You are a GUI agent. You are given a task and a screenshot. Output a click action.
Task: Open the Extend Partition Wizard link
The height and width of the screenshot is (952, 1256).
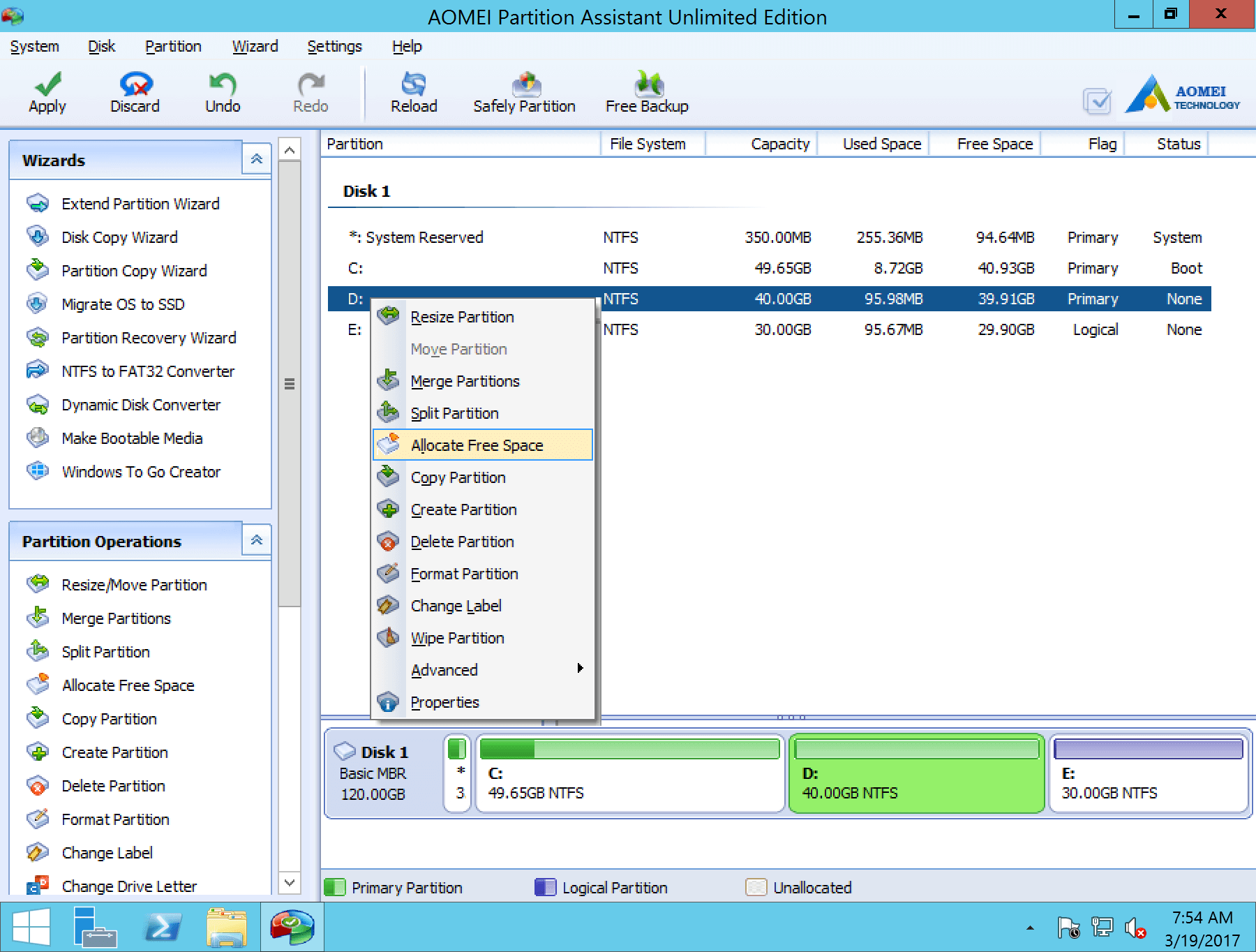coord(140,204)
